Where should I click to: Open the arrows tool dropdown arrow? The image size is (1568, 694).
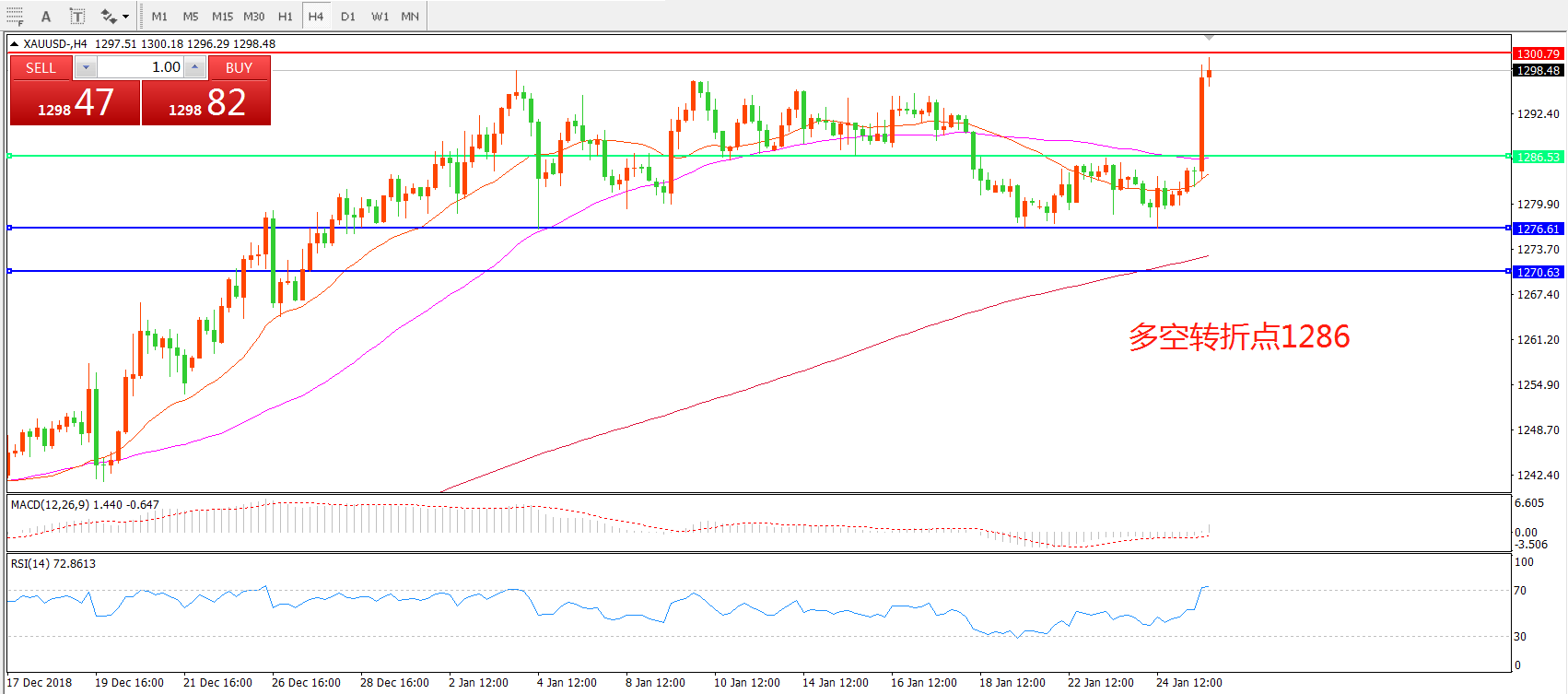click(126, 17)
